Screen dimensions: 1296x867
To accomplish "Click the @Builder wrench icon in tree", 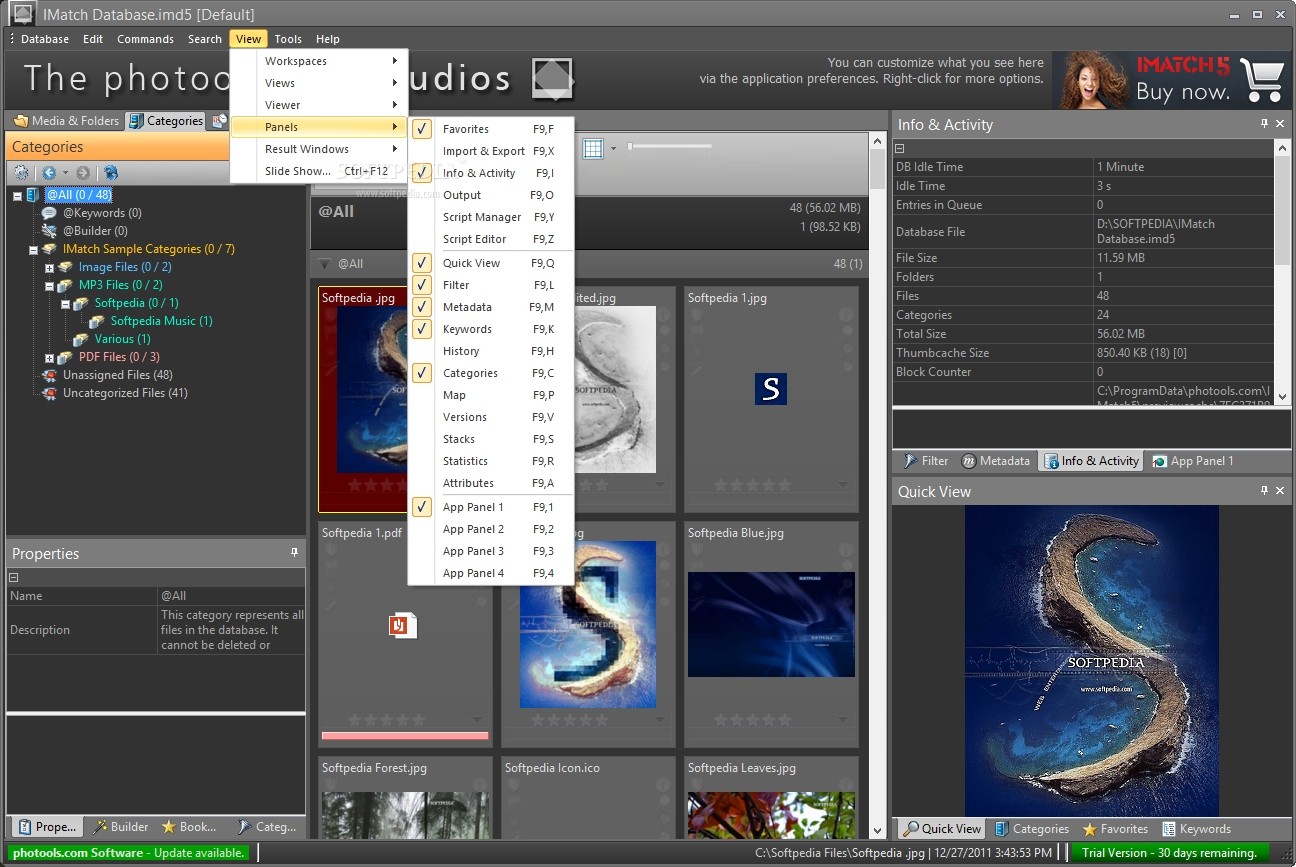I will click(x=49, y=231).
